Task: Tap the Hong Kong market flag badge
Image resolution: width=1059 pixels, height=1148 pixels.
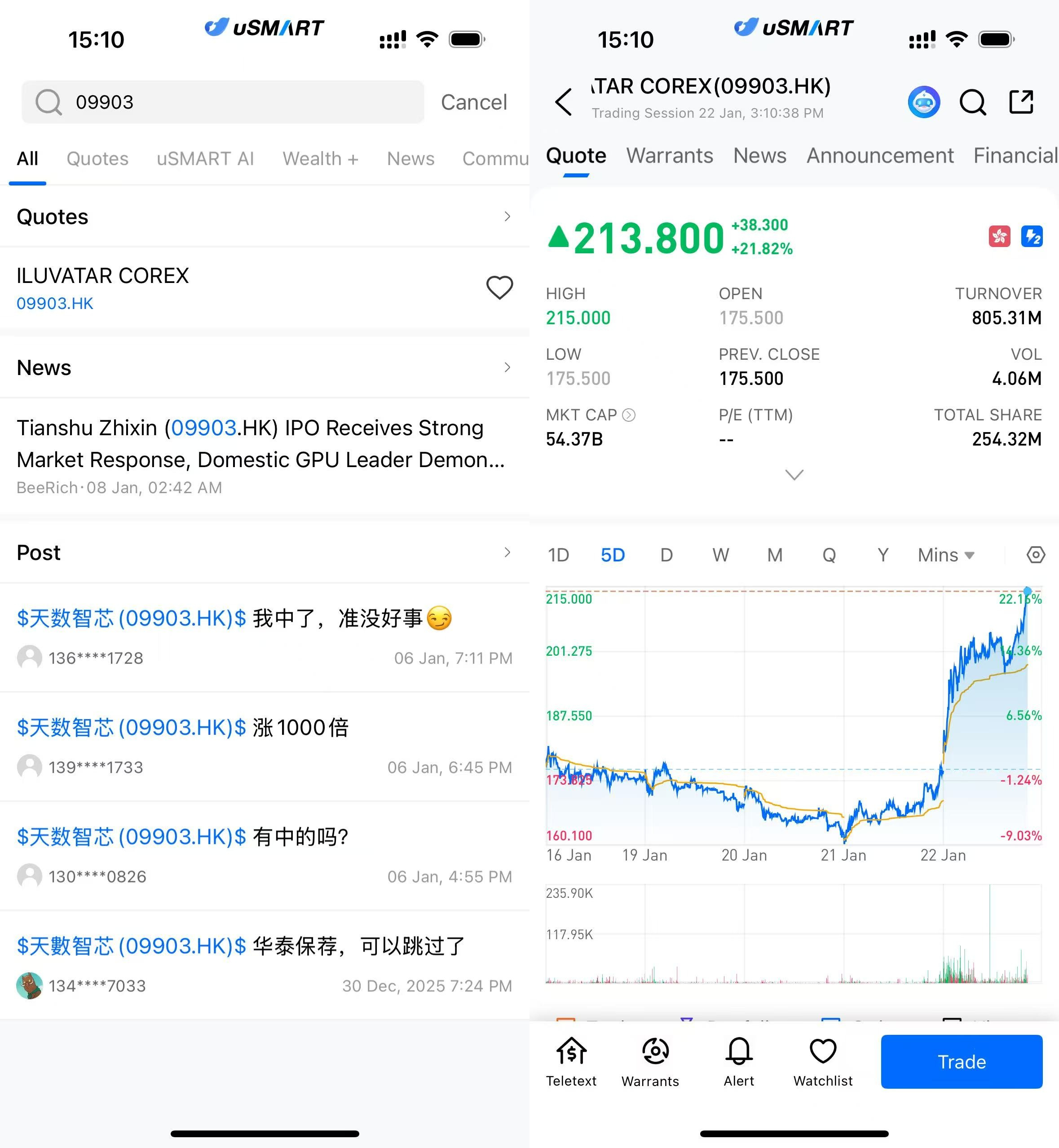Action: point(999,236)
